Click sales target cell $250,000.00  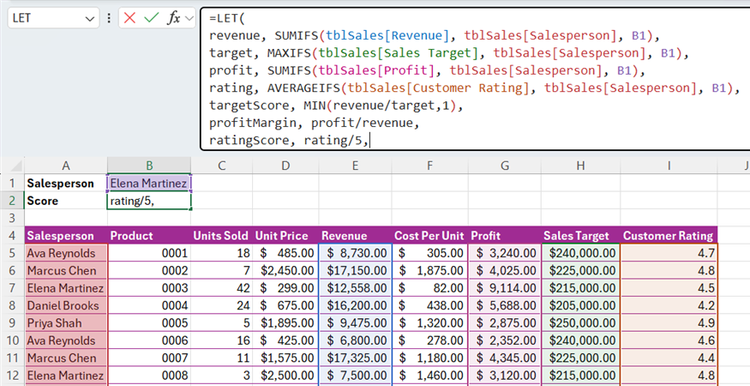tap(581, 323)
